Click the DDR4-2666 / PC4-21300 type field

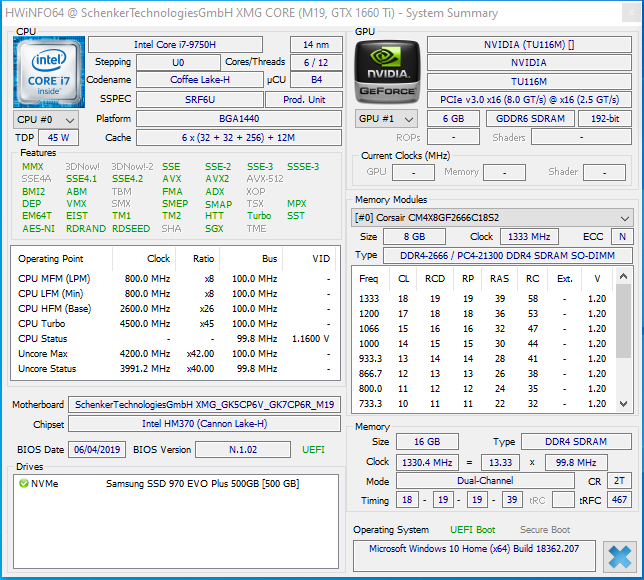(x=508, y=255)
